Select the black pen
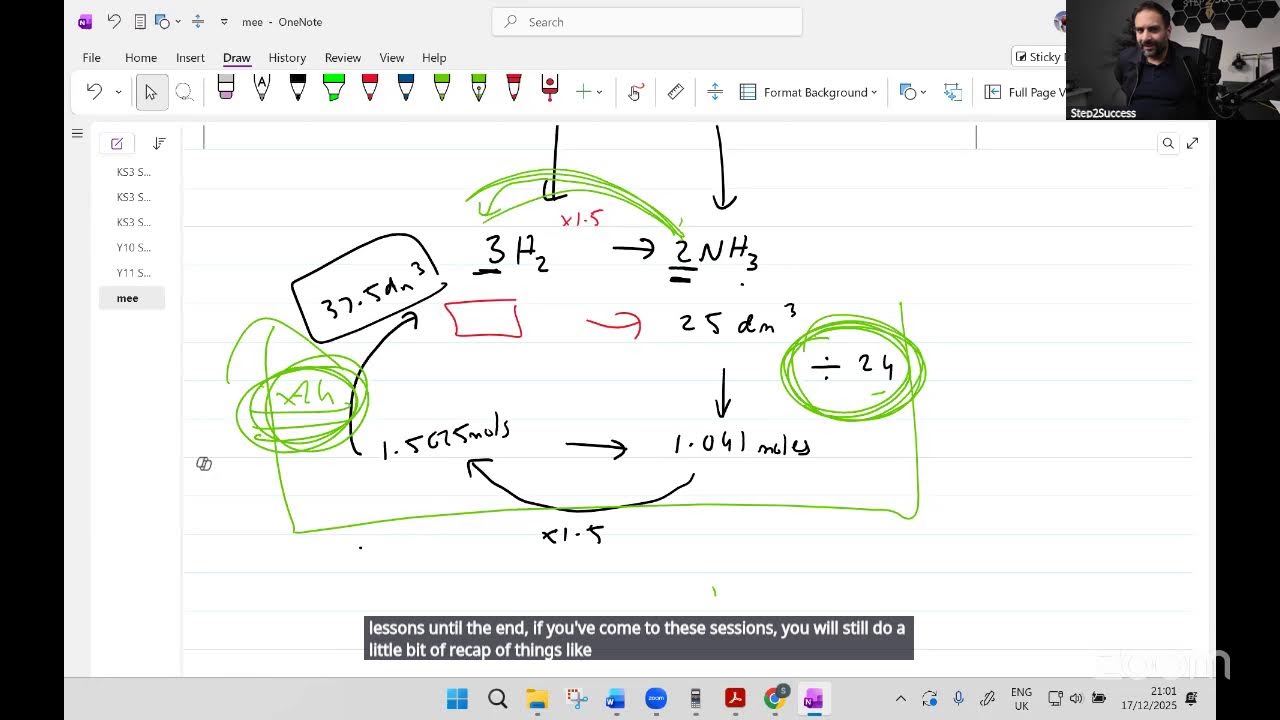Screen dimensions: 1280x720 tap(298, 88)
